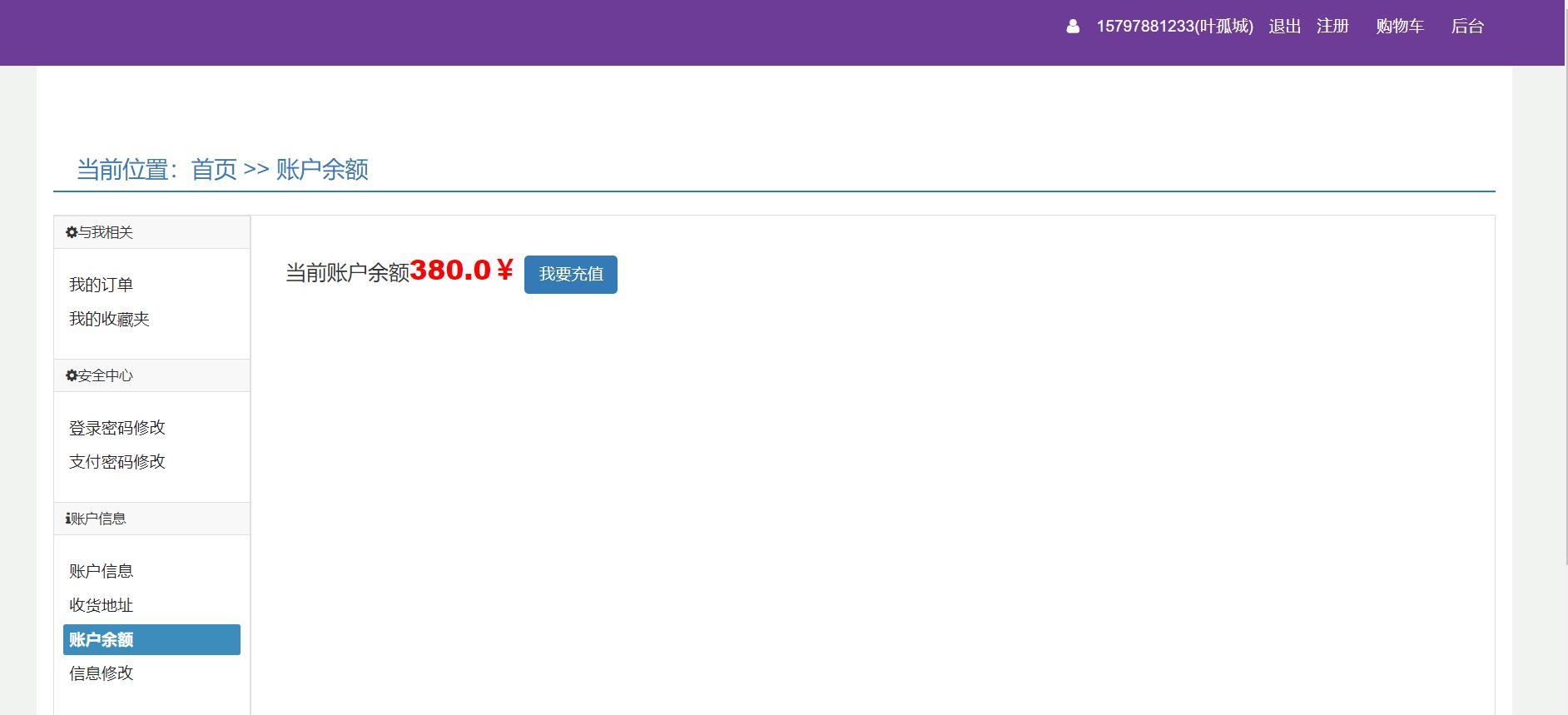Click the user profile icon in header
Screen dimensions: 1568x715
pos(1073,27)
